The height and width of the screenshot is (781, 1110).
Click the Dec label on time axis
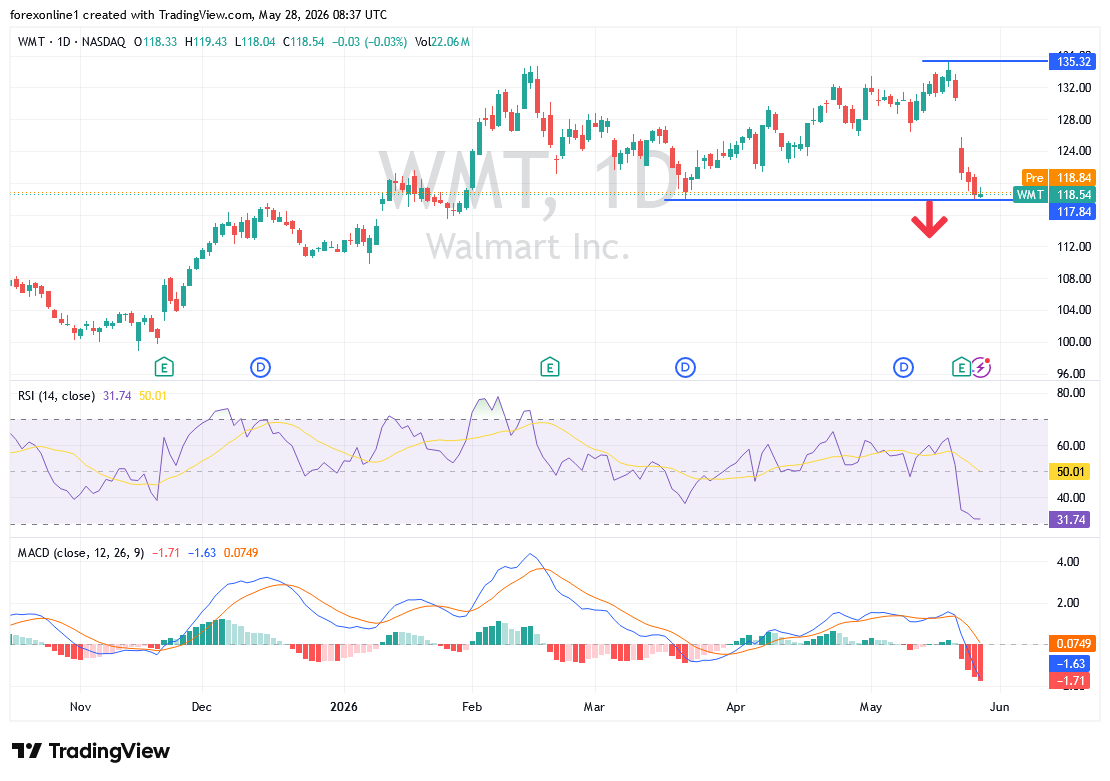pos(202,707)
